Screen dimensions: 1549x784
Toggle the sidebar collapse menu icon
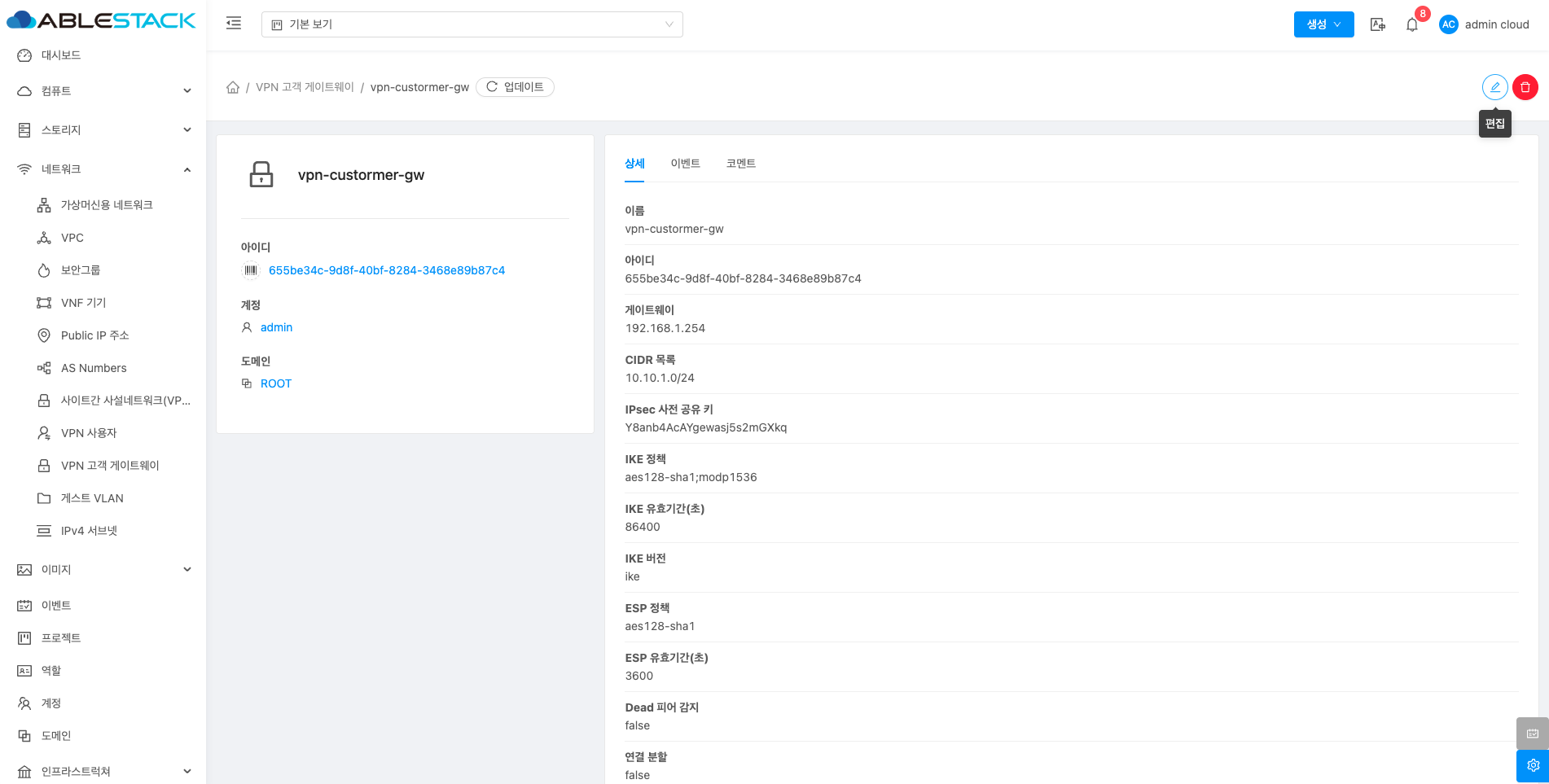pos(234,24)
